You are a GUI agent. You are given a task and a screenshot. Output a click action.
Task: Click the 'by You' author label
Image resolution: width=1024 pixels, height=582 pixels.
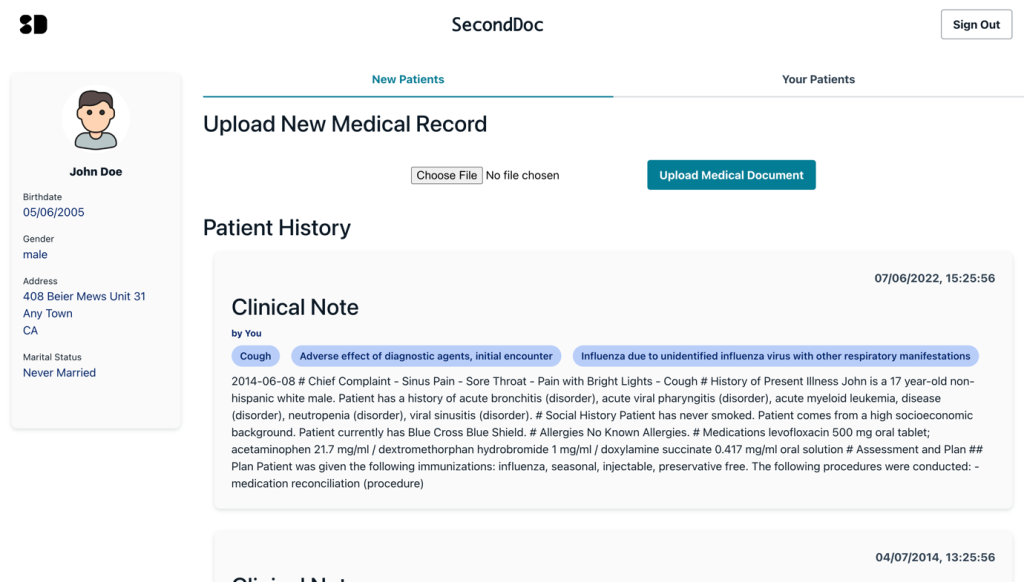coord(246,333)
